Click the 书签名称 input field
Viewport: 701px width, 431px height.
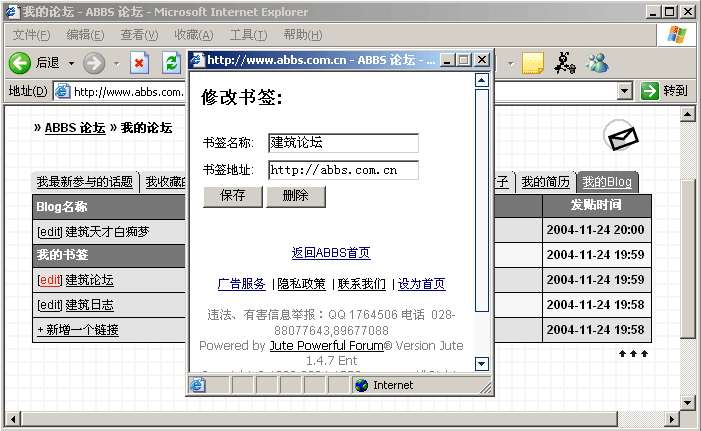point(343,143)
